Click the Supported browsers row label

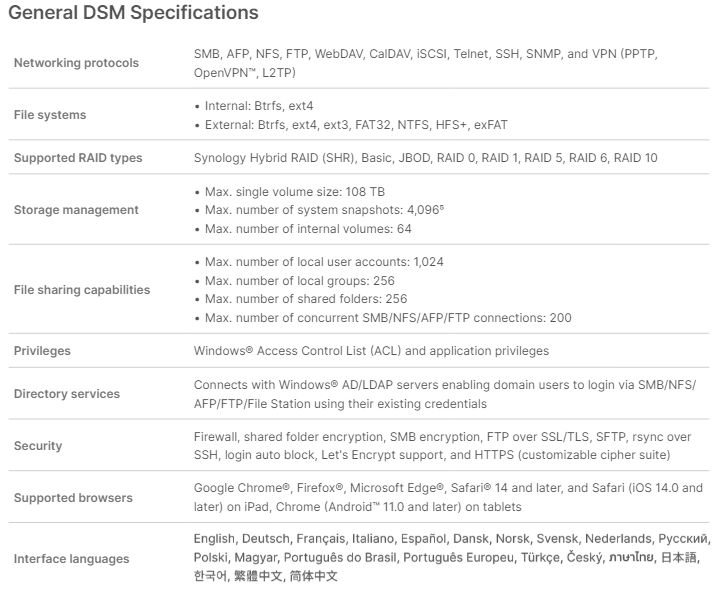[72, 498]
